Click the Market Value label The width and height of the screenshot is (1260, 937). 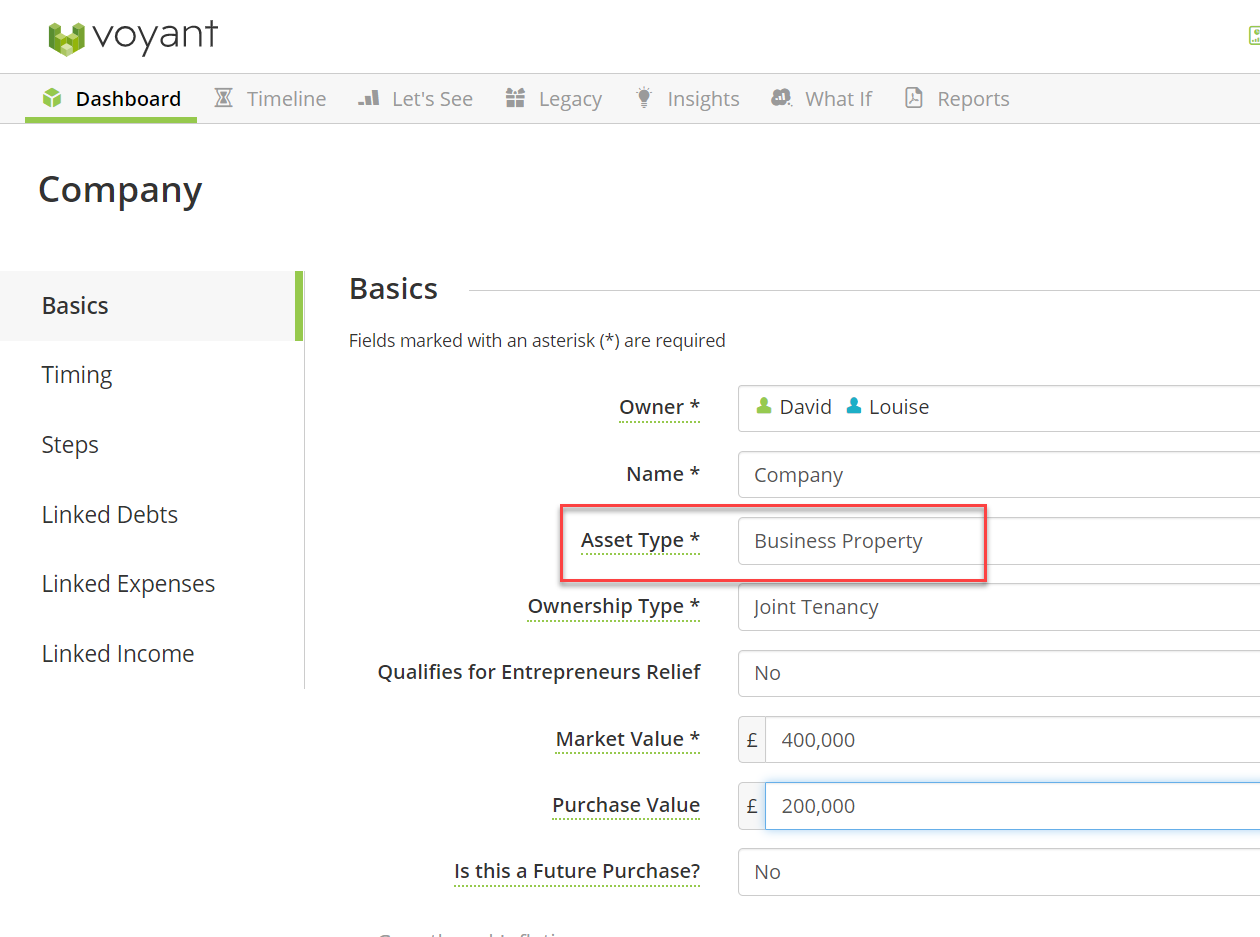(628, 740)
